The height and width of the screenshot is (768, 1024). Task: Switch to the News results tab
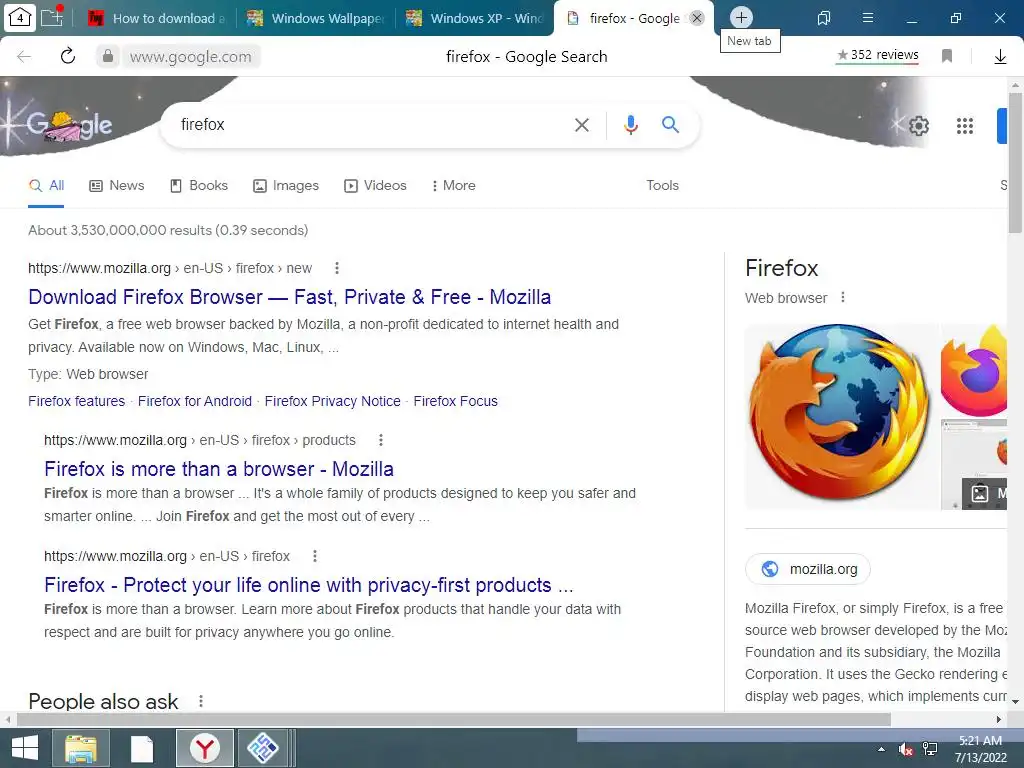117,185
